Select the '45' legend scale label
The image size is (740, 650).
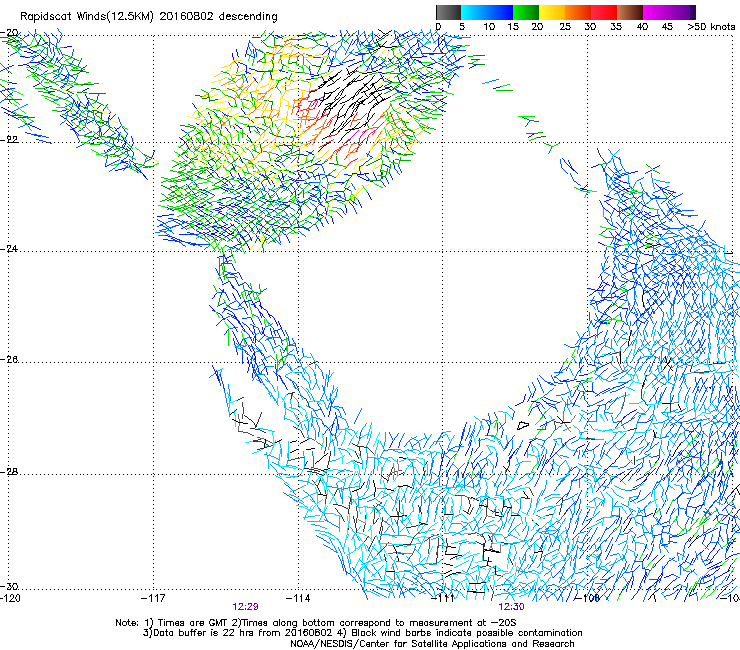667,27
